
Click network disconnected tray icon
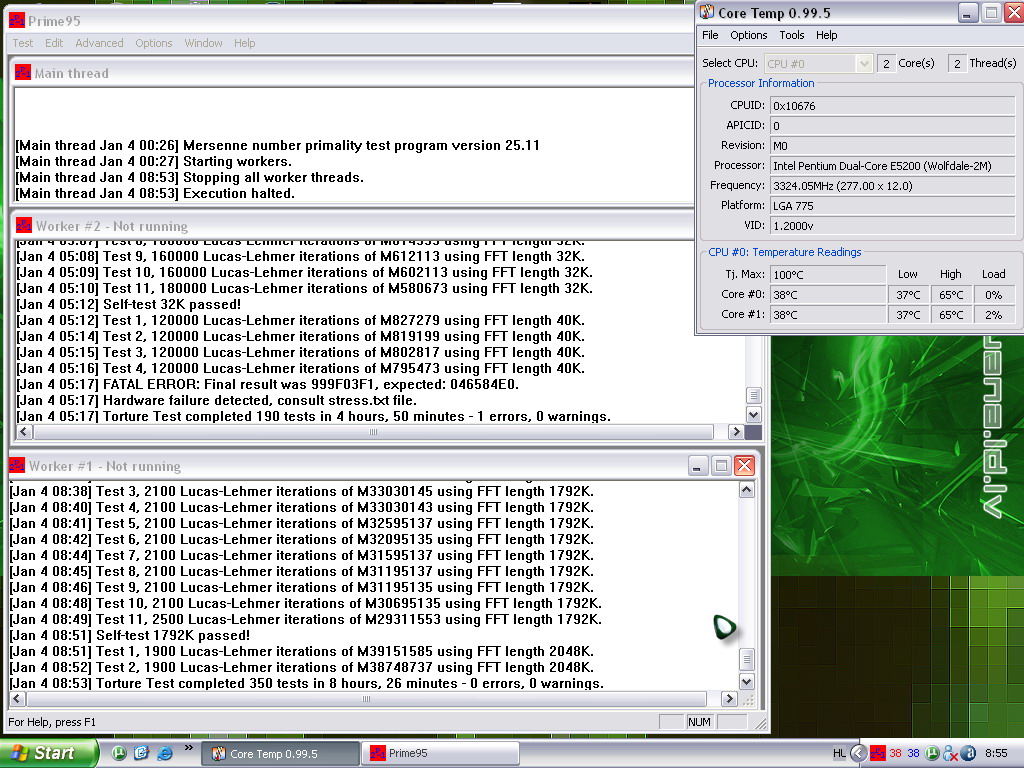[x=950, y=754]
